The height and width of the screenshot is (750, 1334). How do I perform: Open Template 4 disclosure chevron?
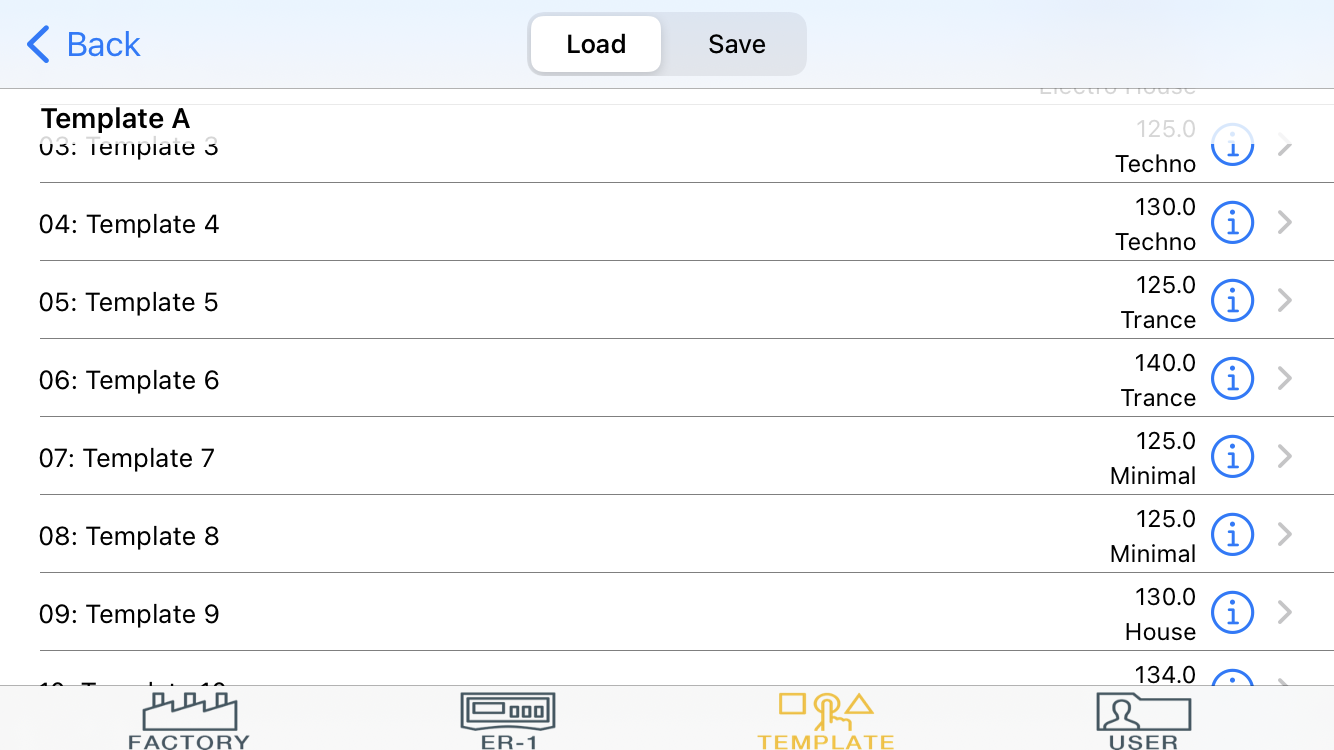[x=1285, y=223]
